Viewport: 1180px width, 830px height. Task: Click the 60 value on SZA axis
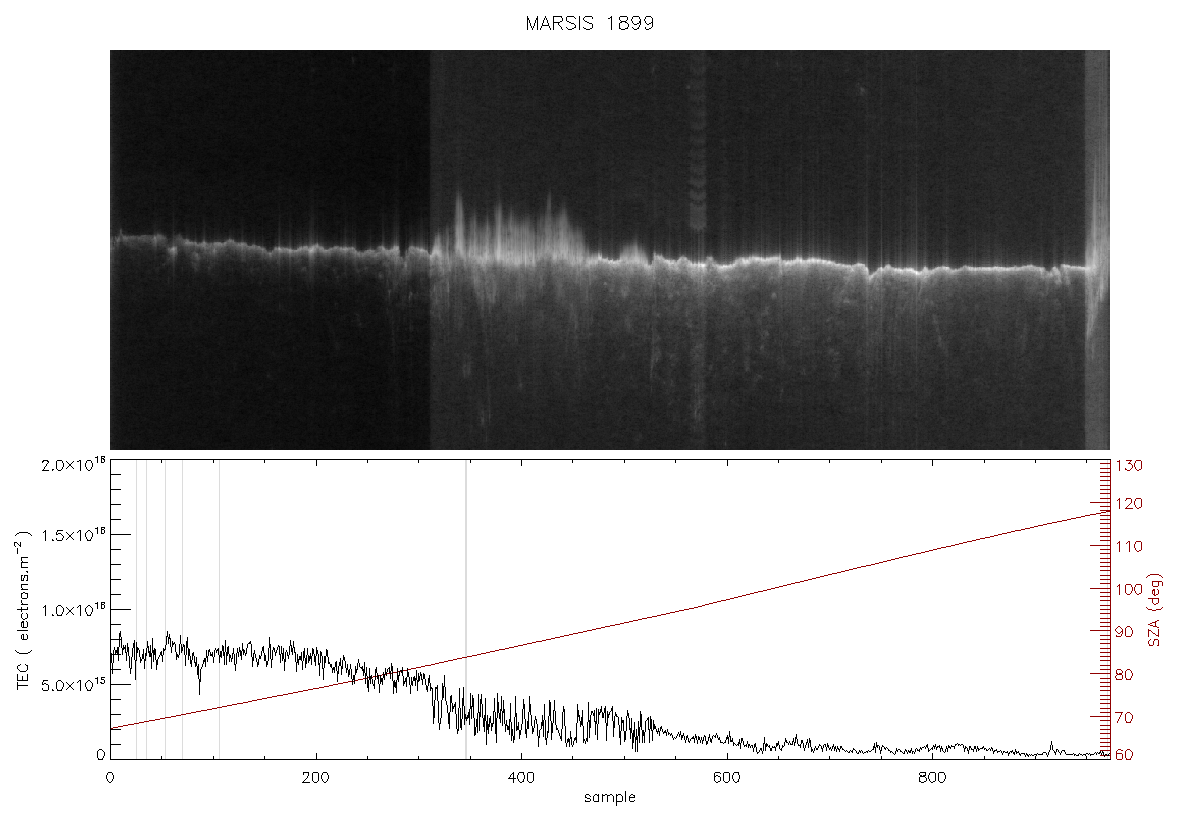(1124, 755)
